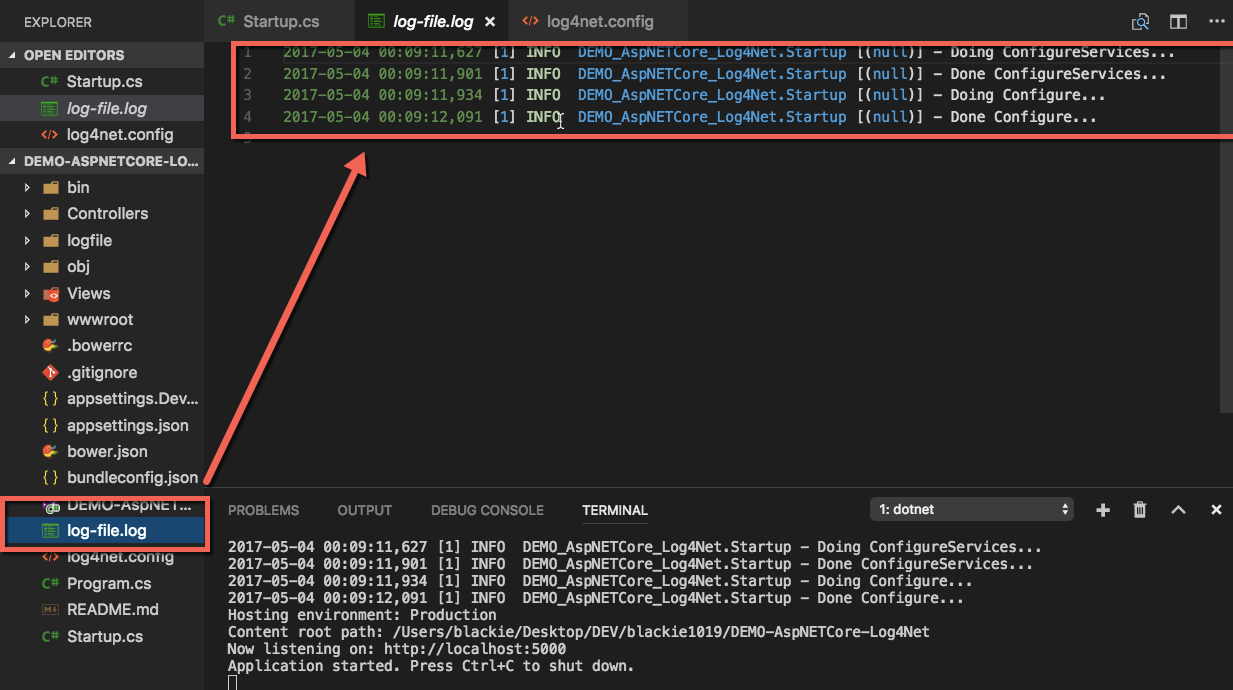Screen dimensions: 1233x690
Task: Kill terminal using the trash icon
Action: click(1140, 510)
